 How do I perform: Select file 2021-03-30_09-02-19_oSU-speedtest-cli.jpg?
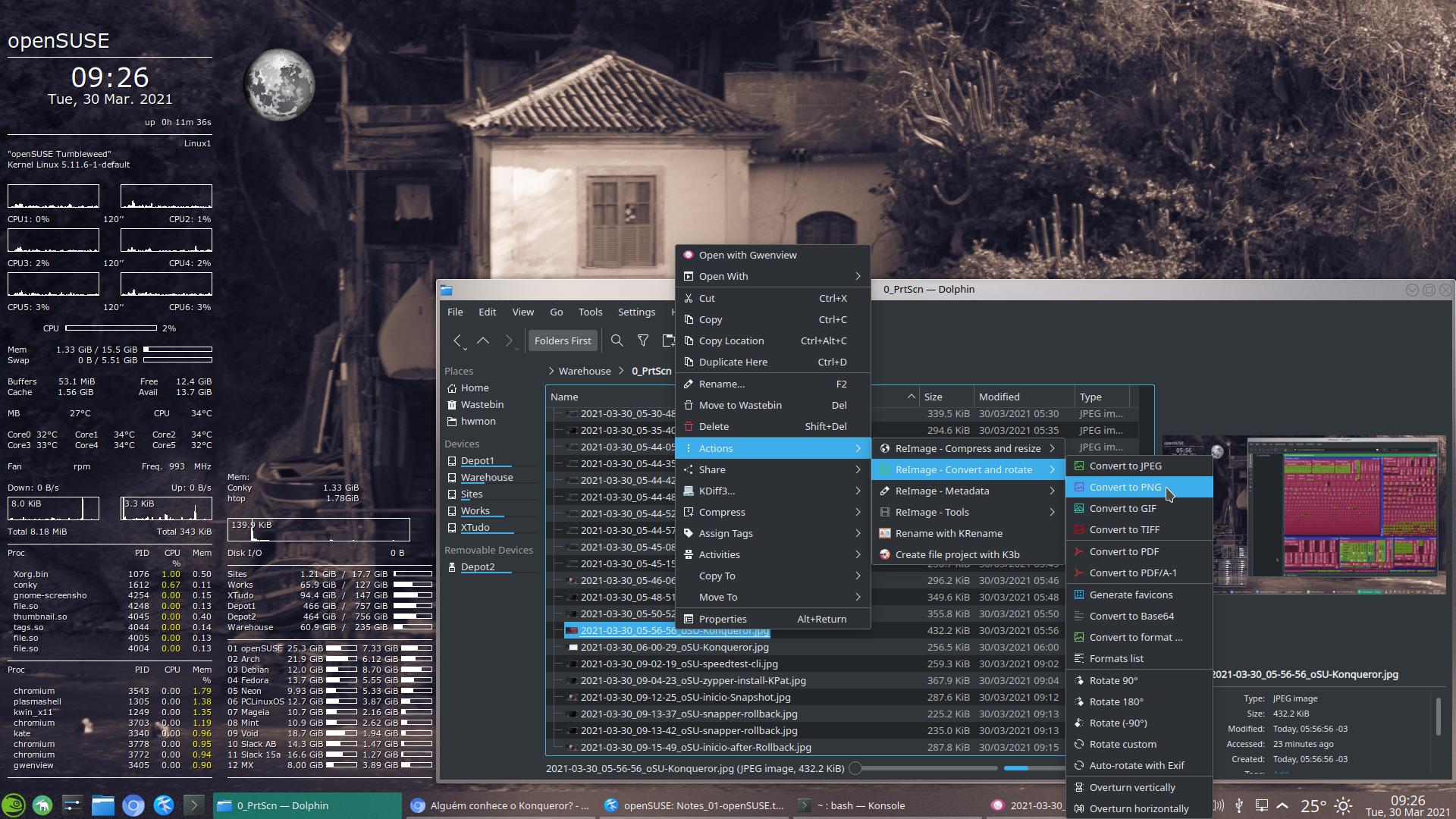pyautogui.click(x=679, y=664)
